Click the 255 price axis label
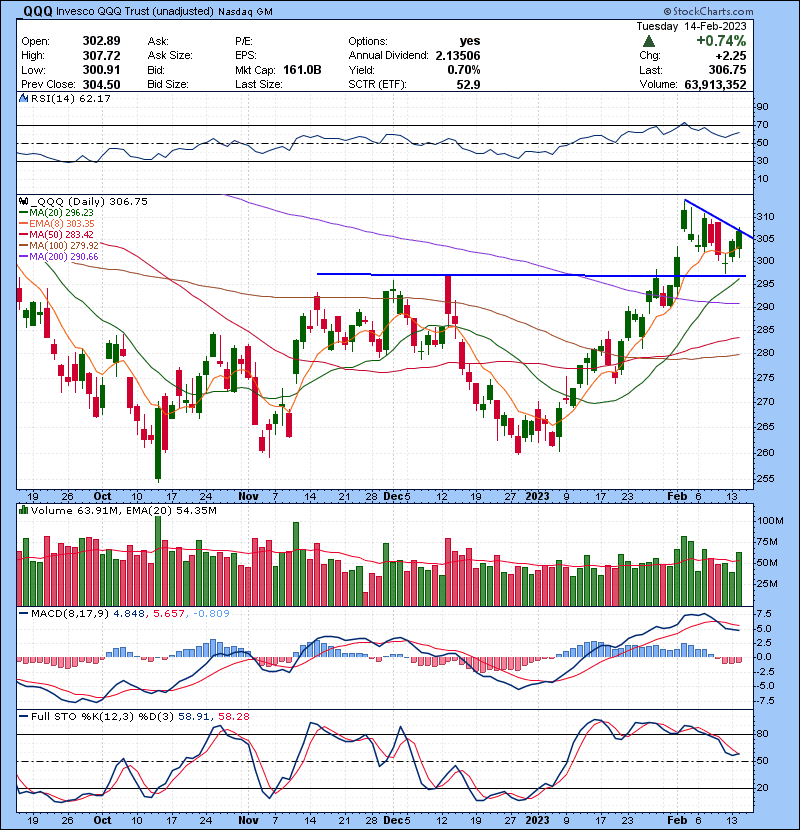The image size is (800, 830). pos(765,479)
